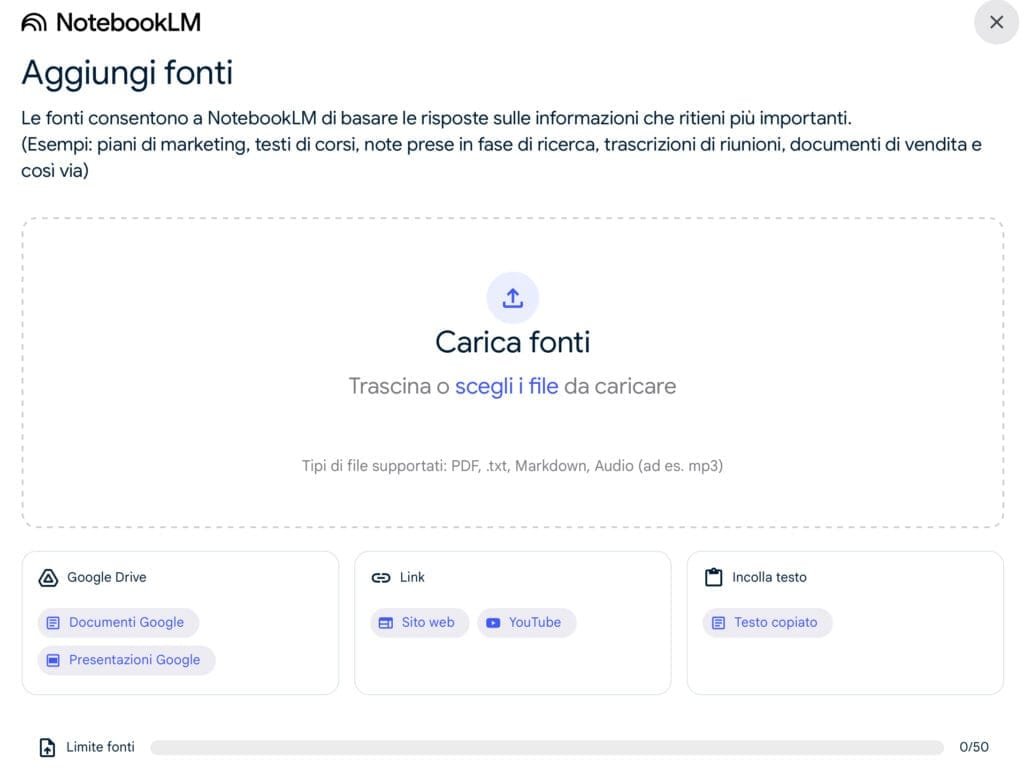Add a Sito web source
The width and height of the screenshot is (1024, 774).
point(419,622)
